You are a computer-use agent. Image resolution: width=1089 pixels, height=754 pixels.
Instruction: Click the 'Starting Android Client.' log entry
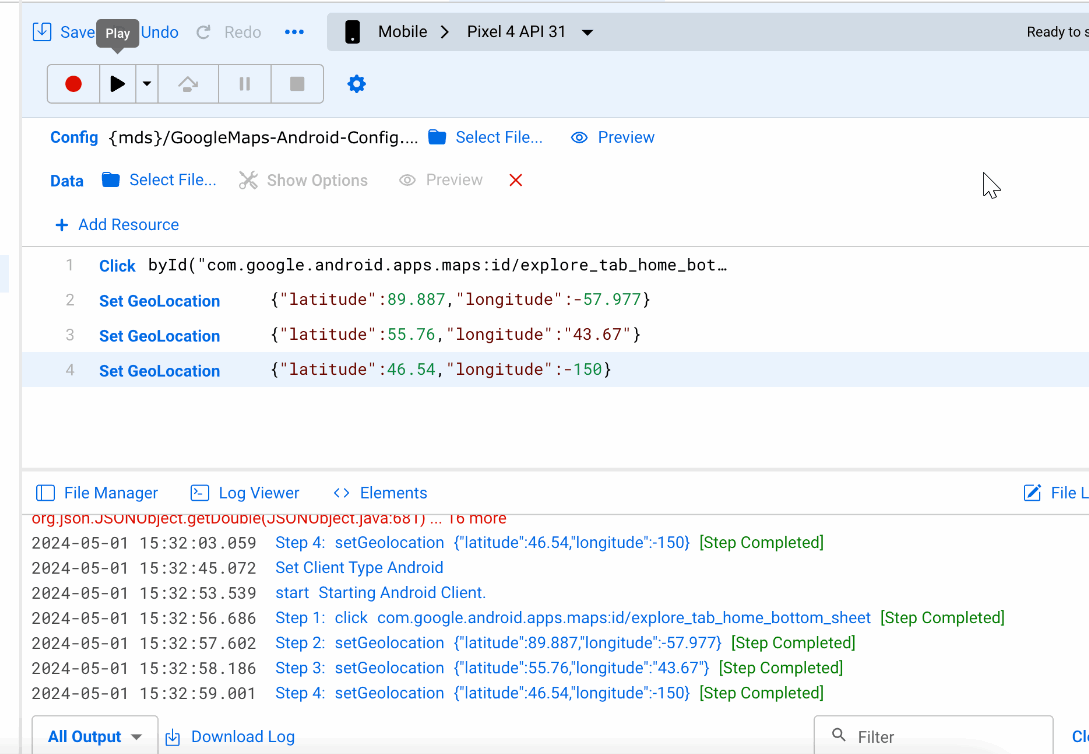(x=402, y=593)
